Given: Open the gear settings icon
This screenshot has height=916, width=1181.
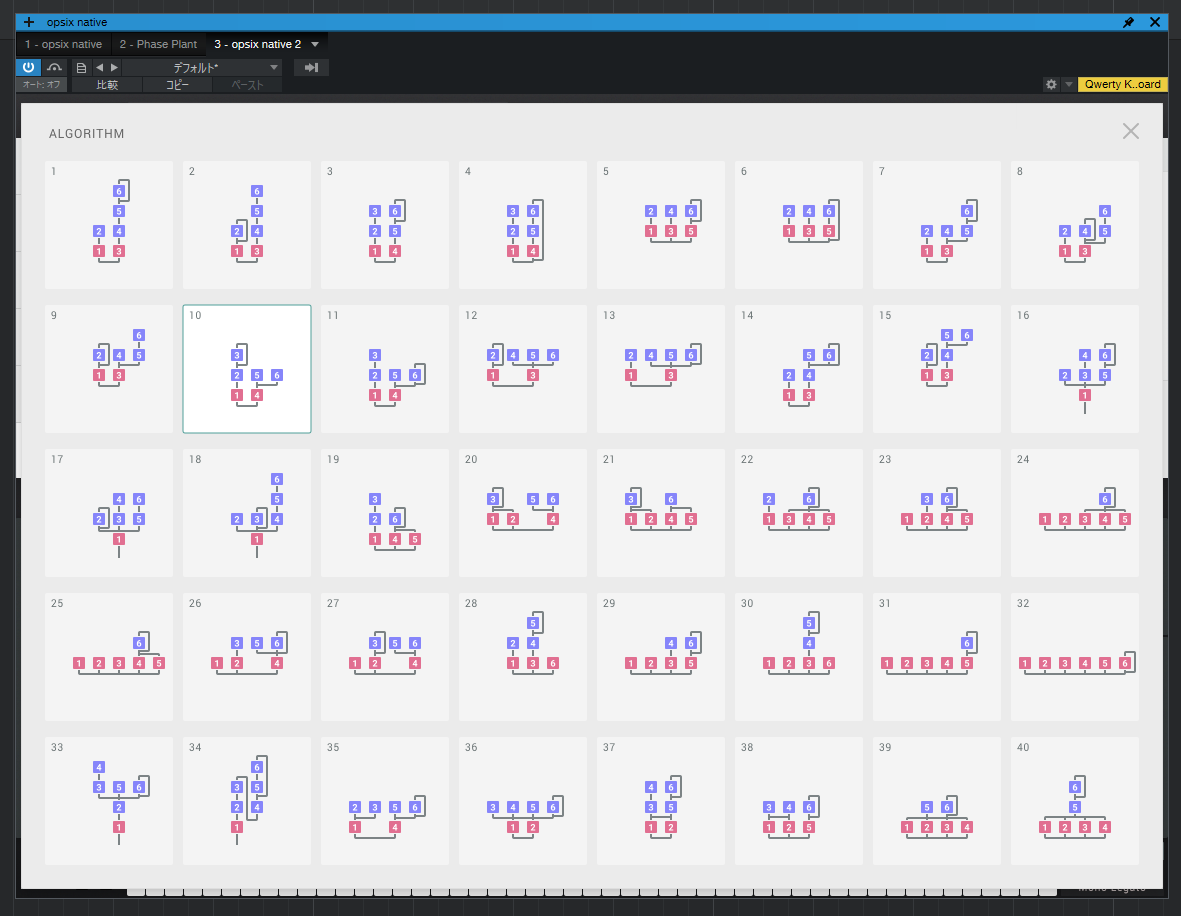Looking at the screenshot, I should click(1051, 85).
